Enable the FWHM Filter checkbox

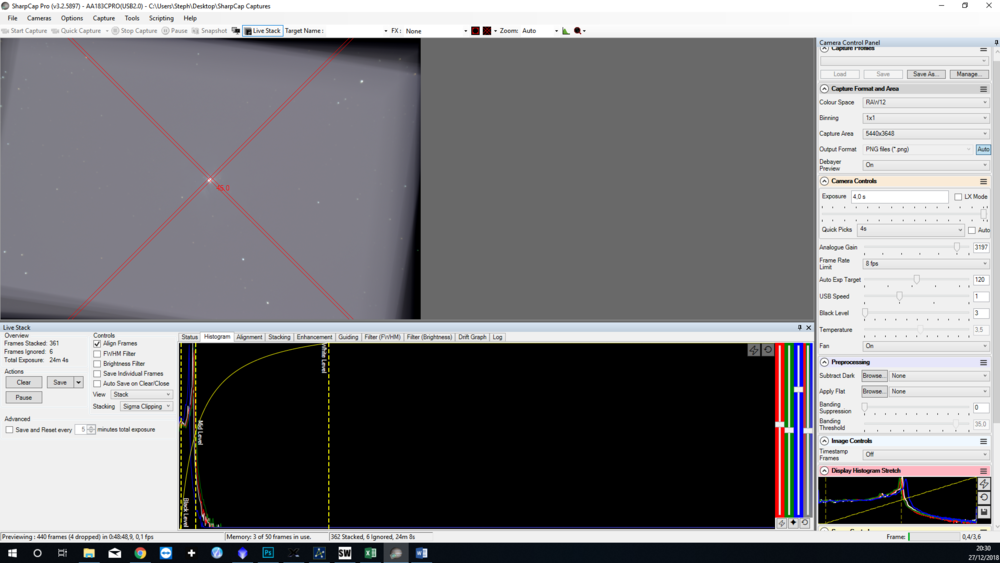click(x=97, y=354)
